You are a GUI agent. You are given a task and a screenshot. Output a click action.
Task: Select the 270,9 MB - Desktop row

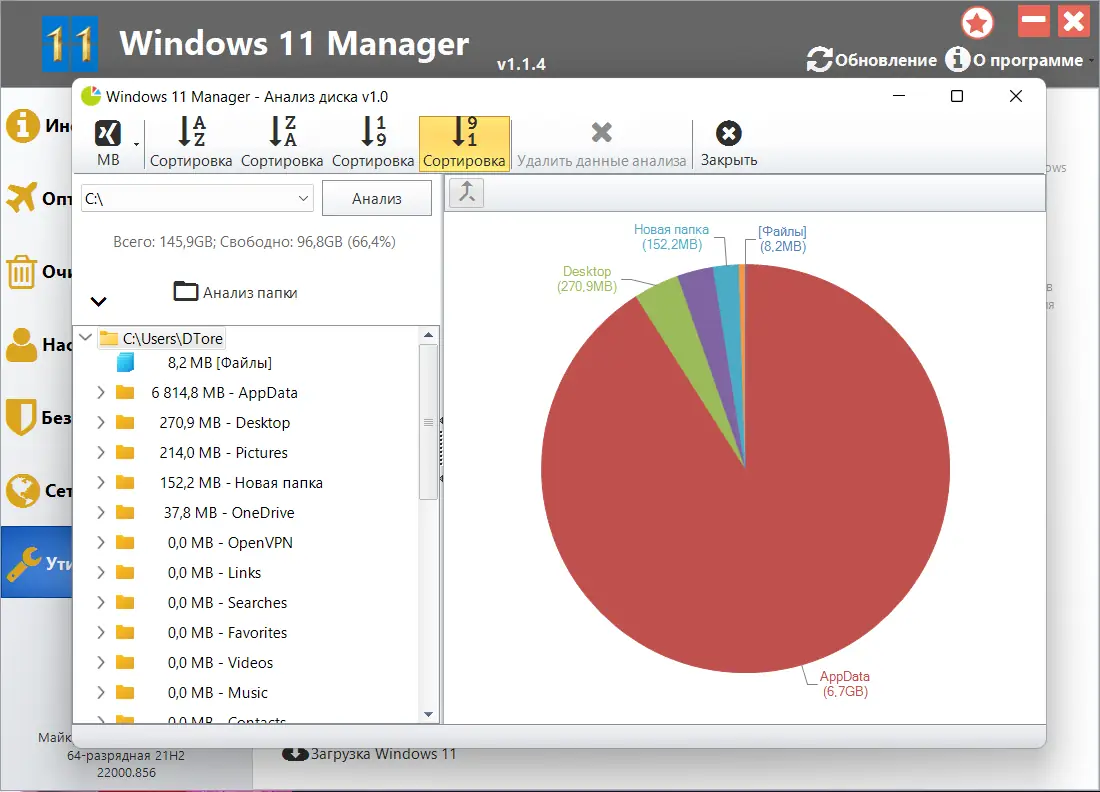(x=224, y=422)
